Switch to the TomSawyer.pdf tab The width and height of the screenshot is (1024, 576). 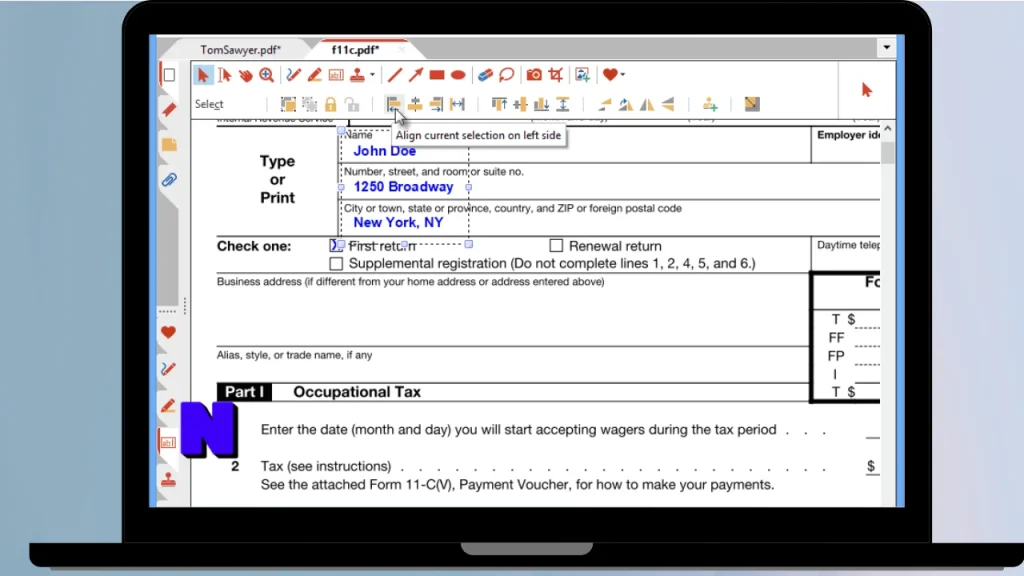pos(240,50)
